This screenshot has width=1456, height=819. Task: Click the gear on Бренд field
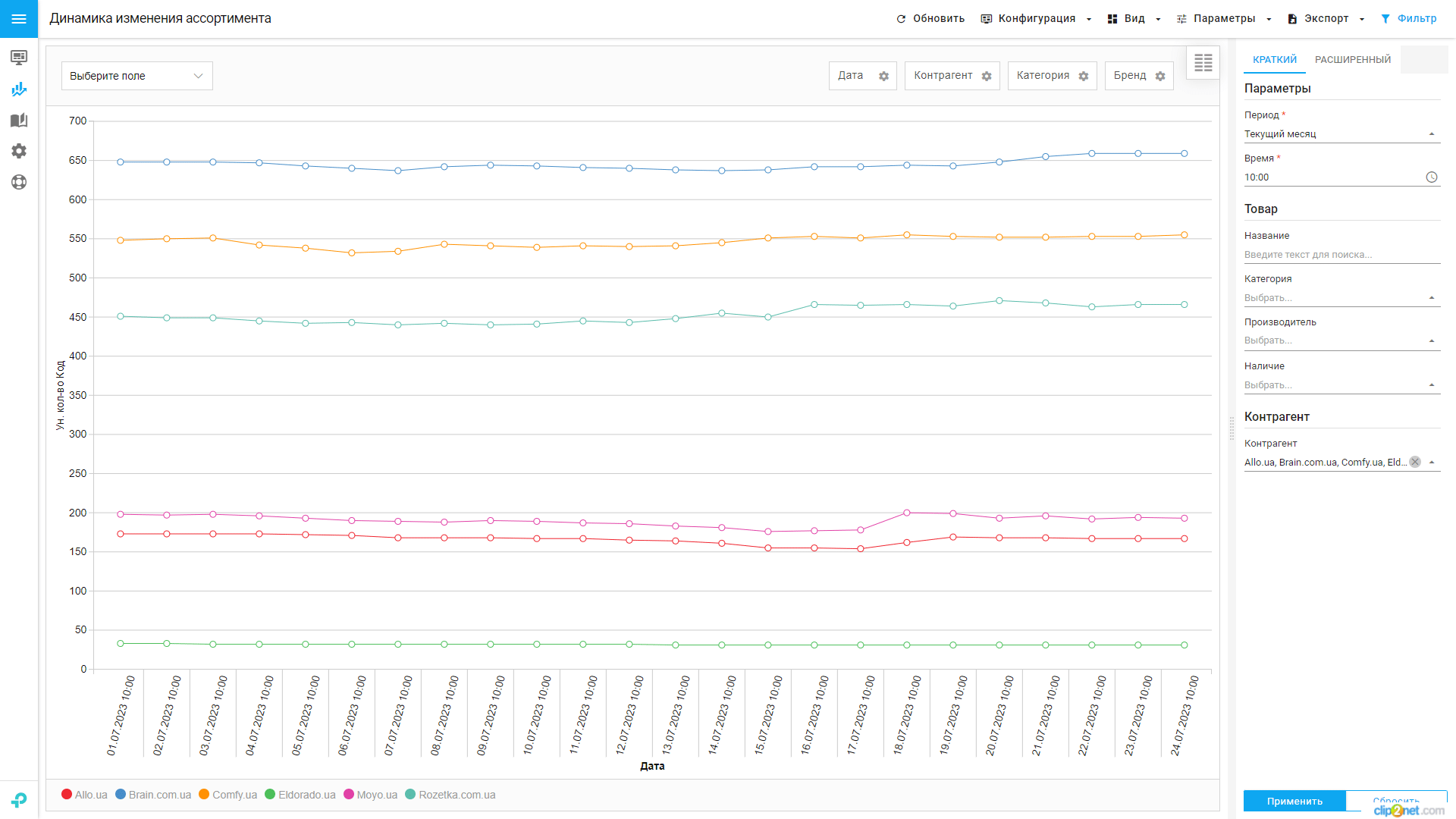[1160, 76]
